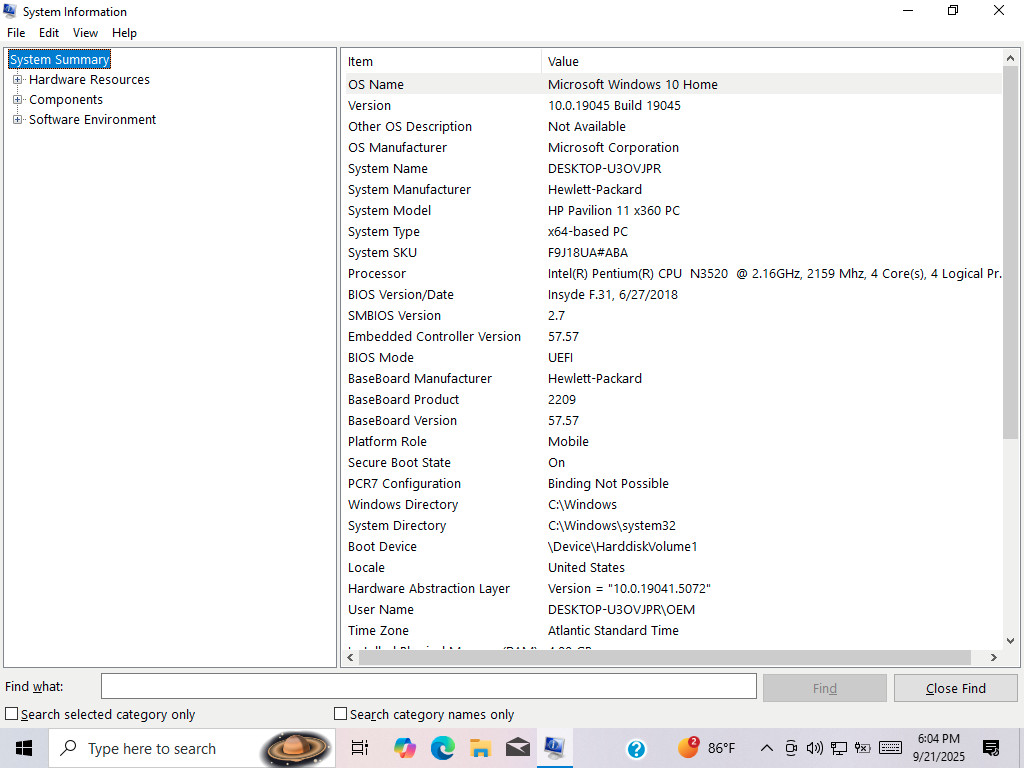Select the Software Environment tree label
The image size is (1024, 768).
coord(93,120)
